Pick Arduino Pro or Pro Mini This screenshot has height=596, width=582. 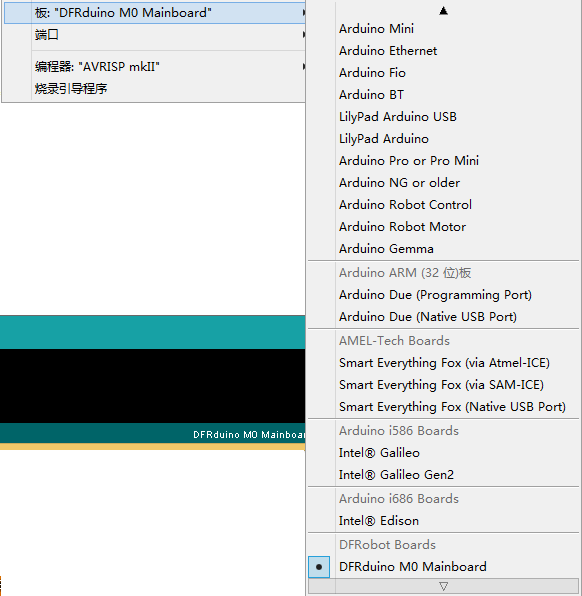(443, 161)
